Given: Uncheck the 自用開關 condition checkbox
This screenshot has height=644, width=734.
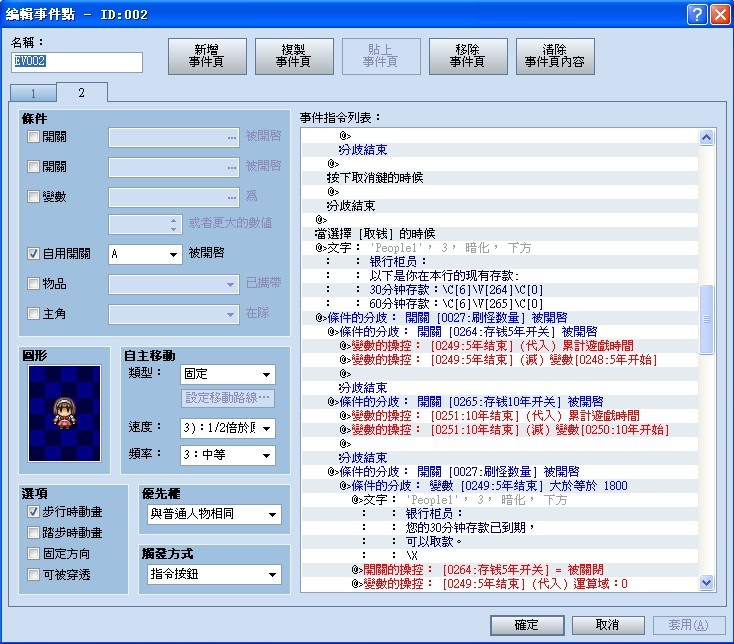Looking at the screenshot, I should [33, 254].
